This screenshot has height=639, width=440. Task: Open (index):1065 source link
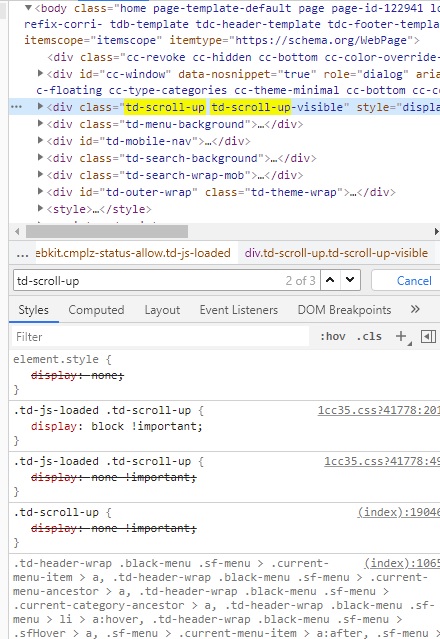coord(402,563)
